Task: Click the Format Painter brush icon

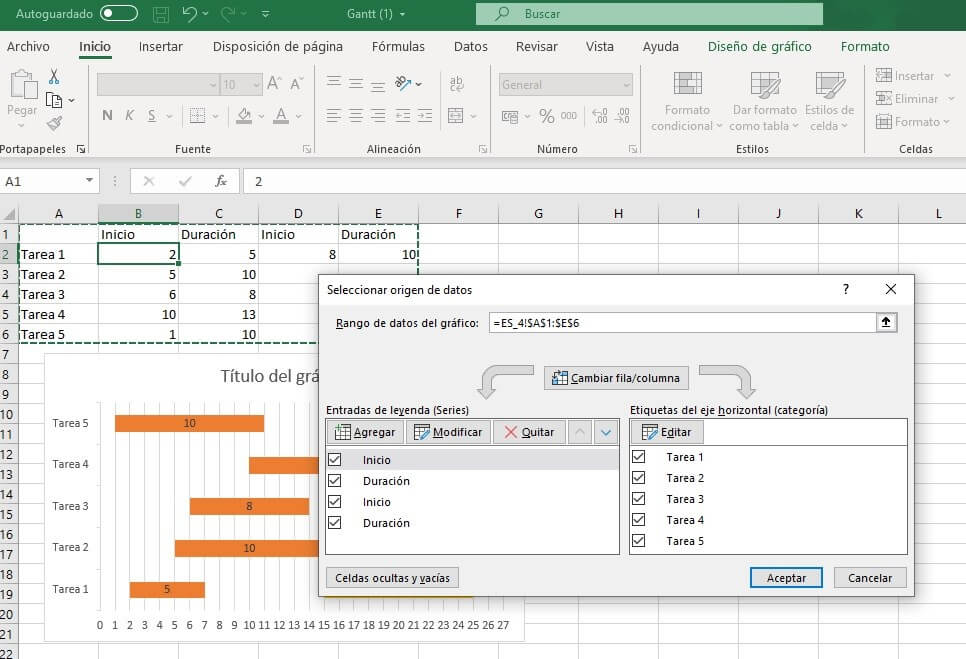Action: point(54,123)
